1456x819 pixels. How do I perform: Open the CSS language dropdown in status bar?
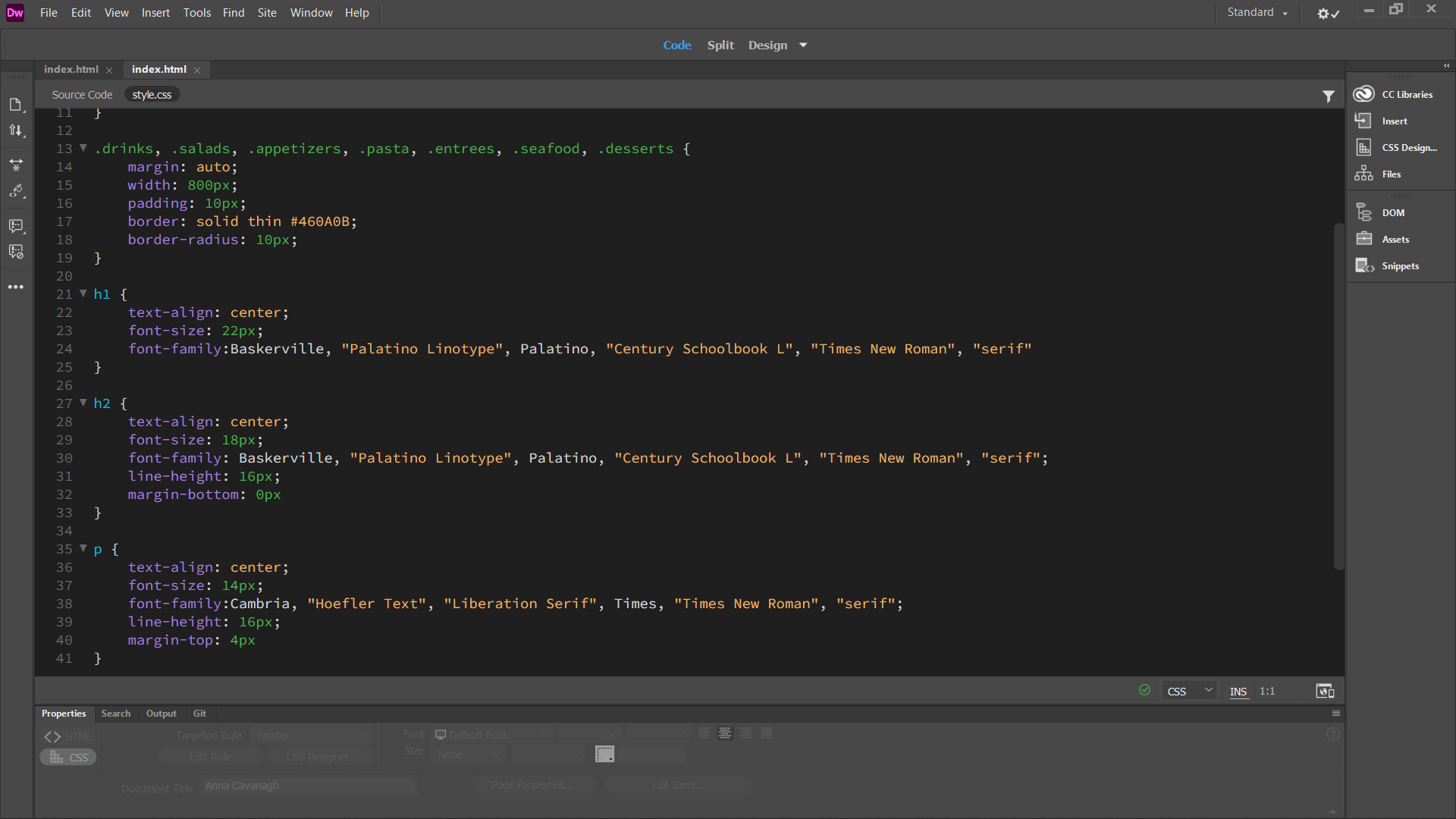pyautogui.click(x=1189, y=691)
